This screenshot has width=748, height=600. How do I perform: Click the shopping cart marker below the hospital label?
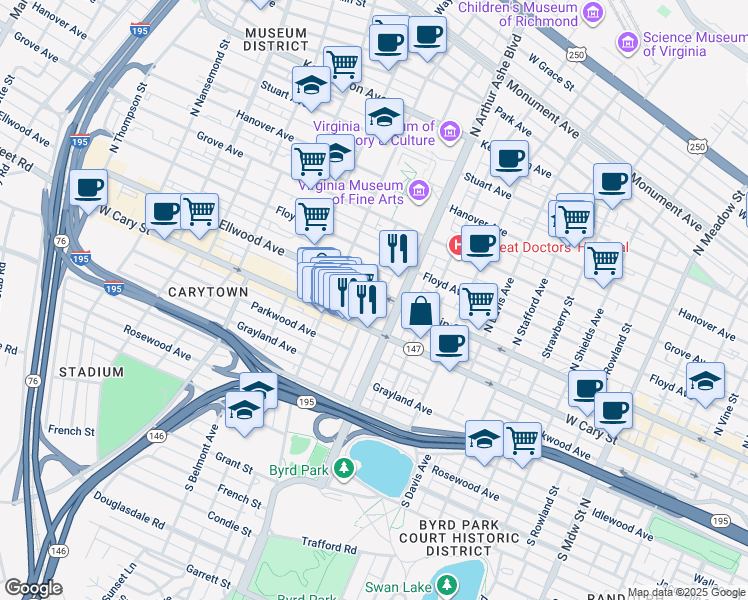pos(603,262)
